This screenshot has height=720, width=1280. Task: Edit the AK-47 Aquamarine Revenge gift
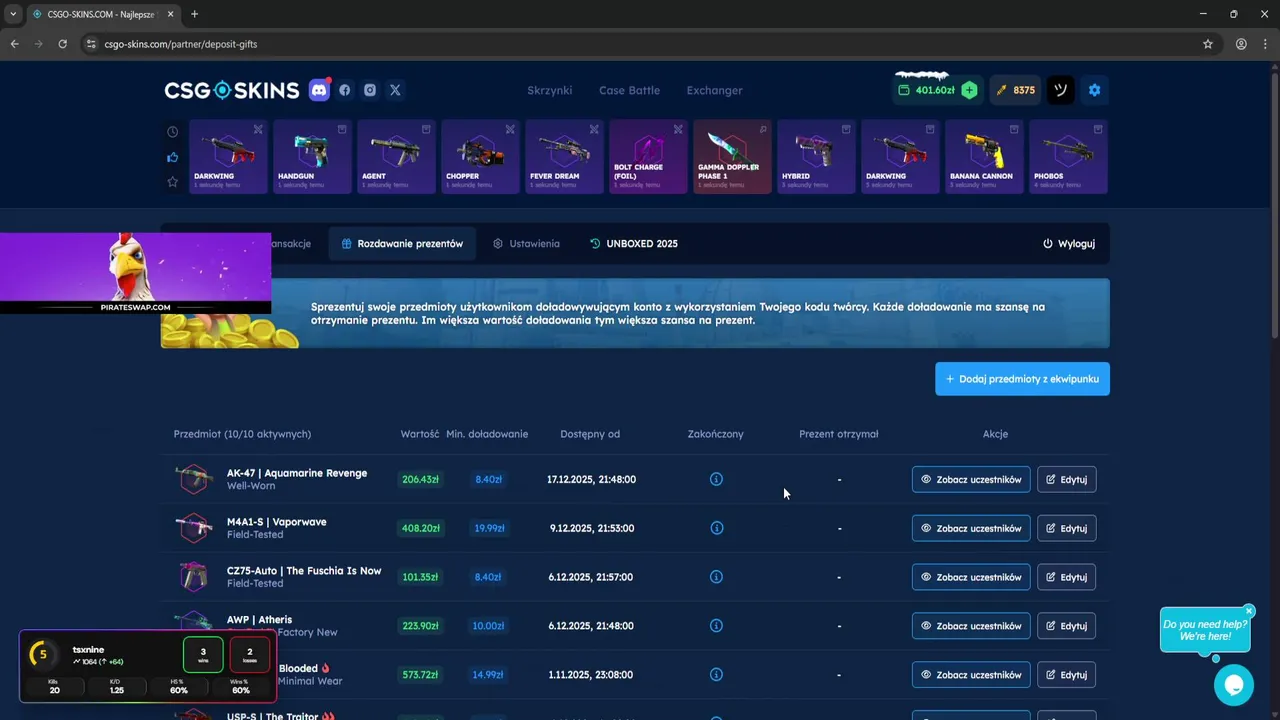tap(1066, 479)
